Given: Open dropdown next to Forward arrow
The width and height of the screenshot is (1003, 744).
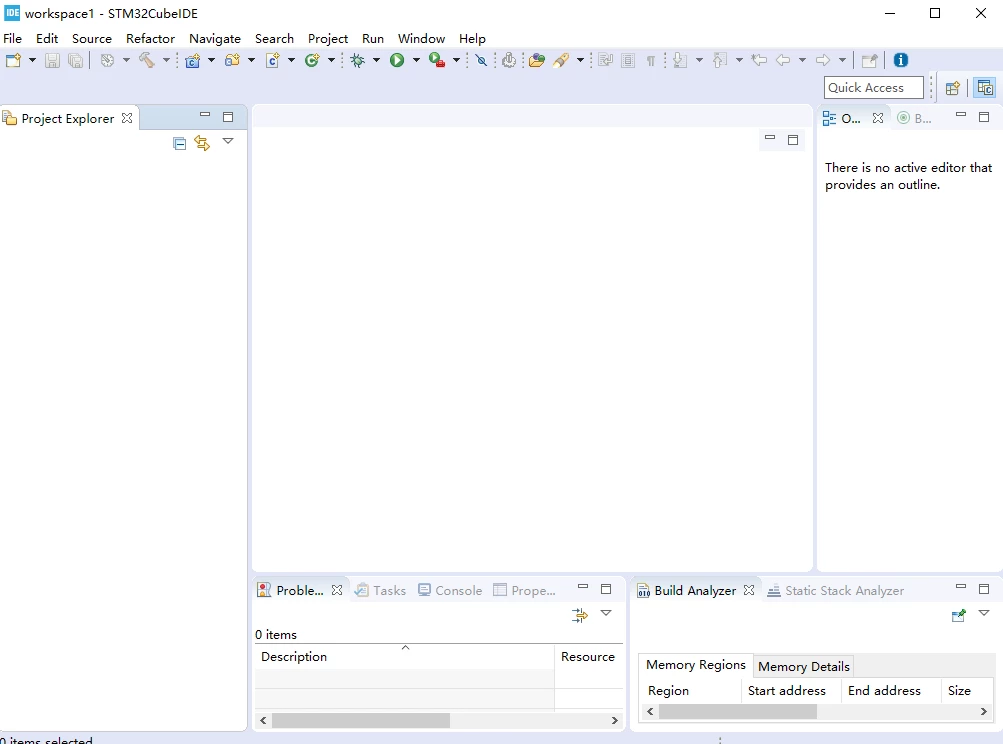Looking at the screenshot, I should tap(842, 60).
